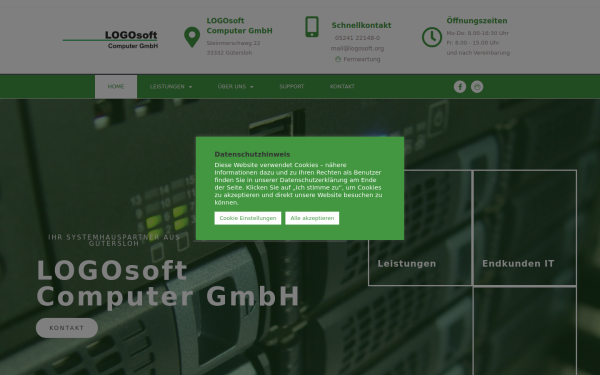The height and width of the screenshot is (375, 600).
Task: Open the Instagram social icon
Action: click(477, 87)
